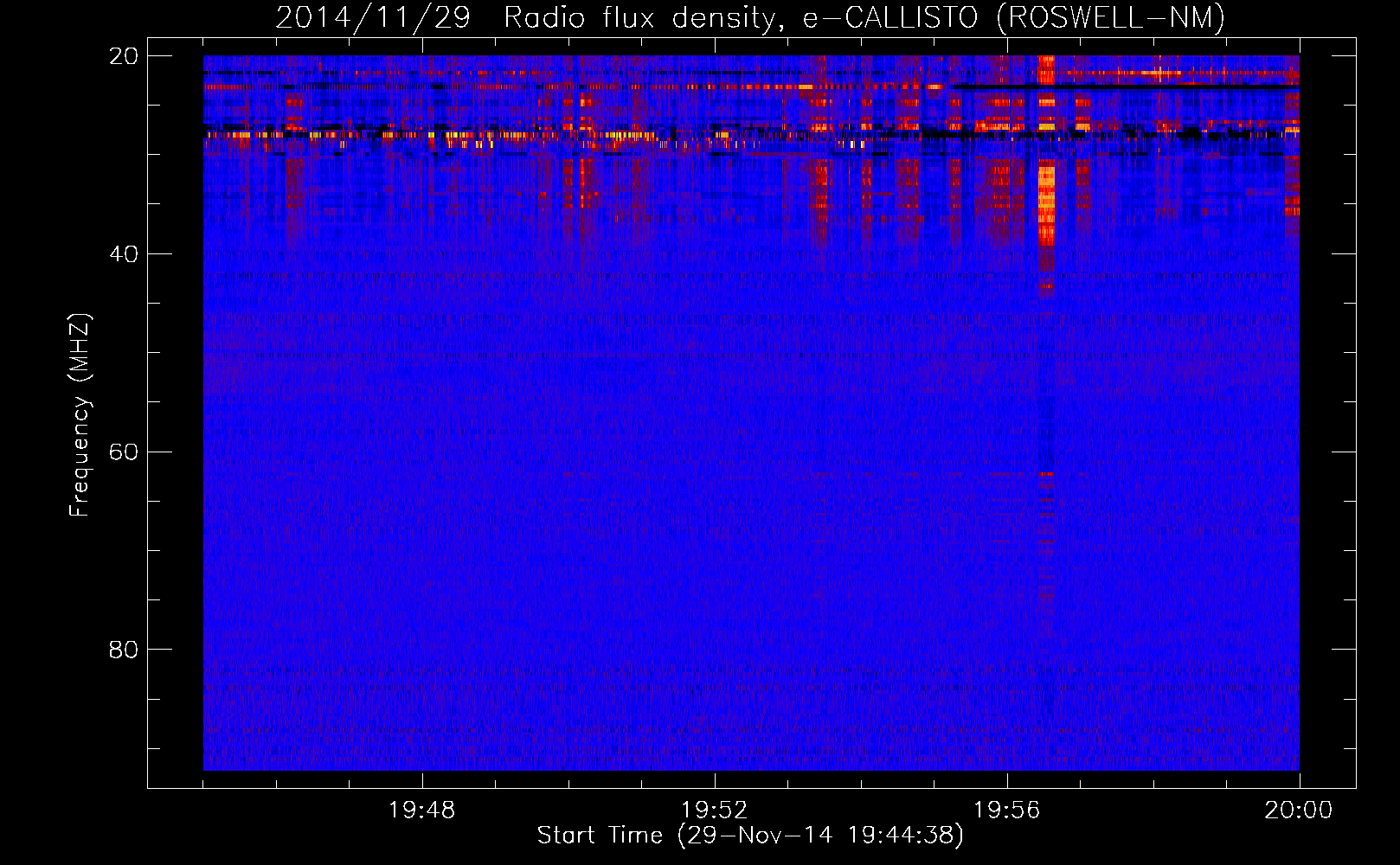
Task: Select the 'Frequency (MHZ)' axis label
Action: click(x=80, y=415)
